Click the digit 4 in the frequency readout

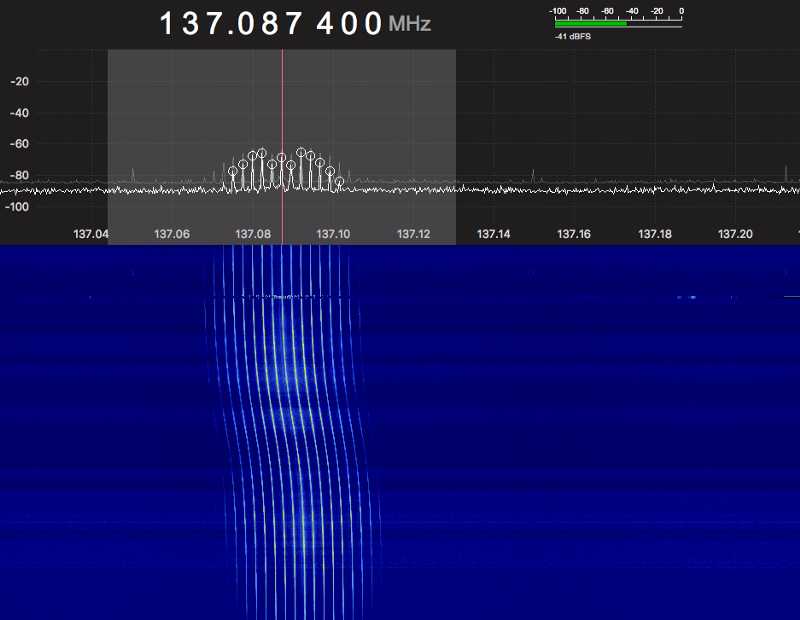point(325,23)
